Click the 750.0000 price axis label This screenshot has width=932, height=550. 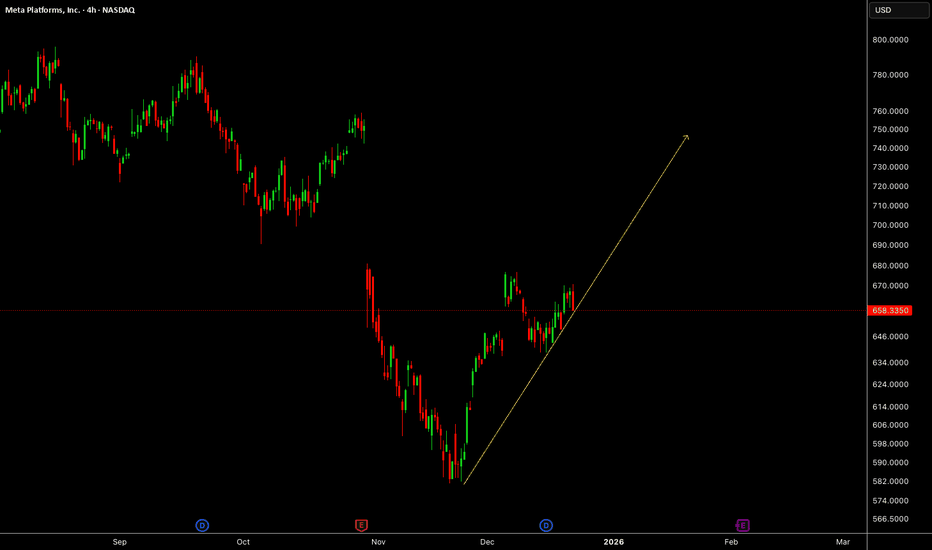point(891,130)
